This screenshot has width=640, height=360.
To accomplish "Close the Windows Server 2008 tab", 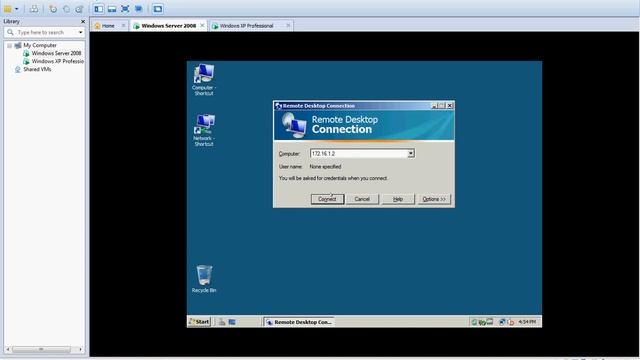I will (x=202, y=26).
